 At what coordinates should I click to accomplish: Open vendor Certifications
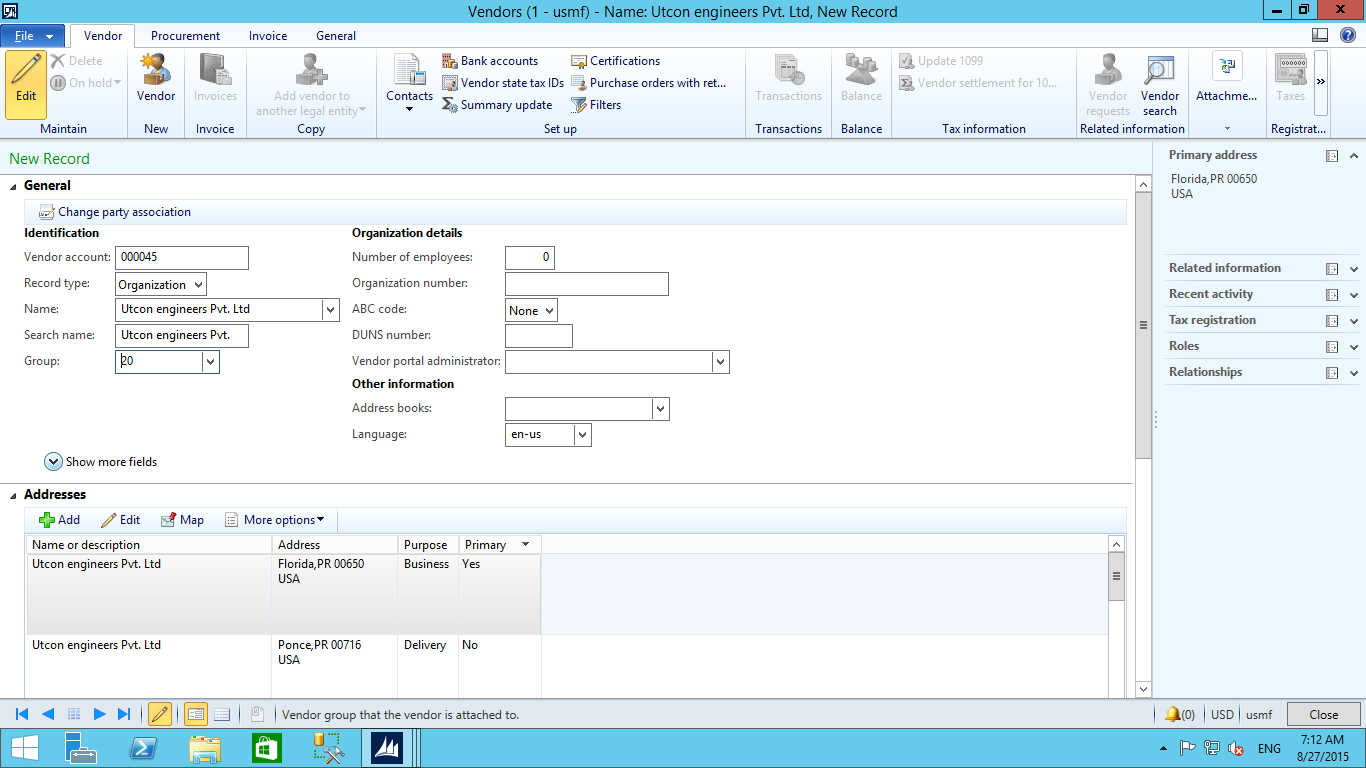[x=616, y=61]
